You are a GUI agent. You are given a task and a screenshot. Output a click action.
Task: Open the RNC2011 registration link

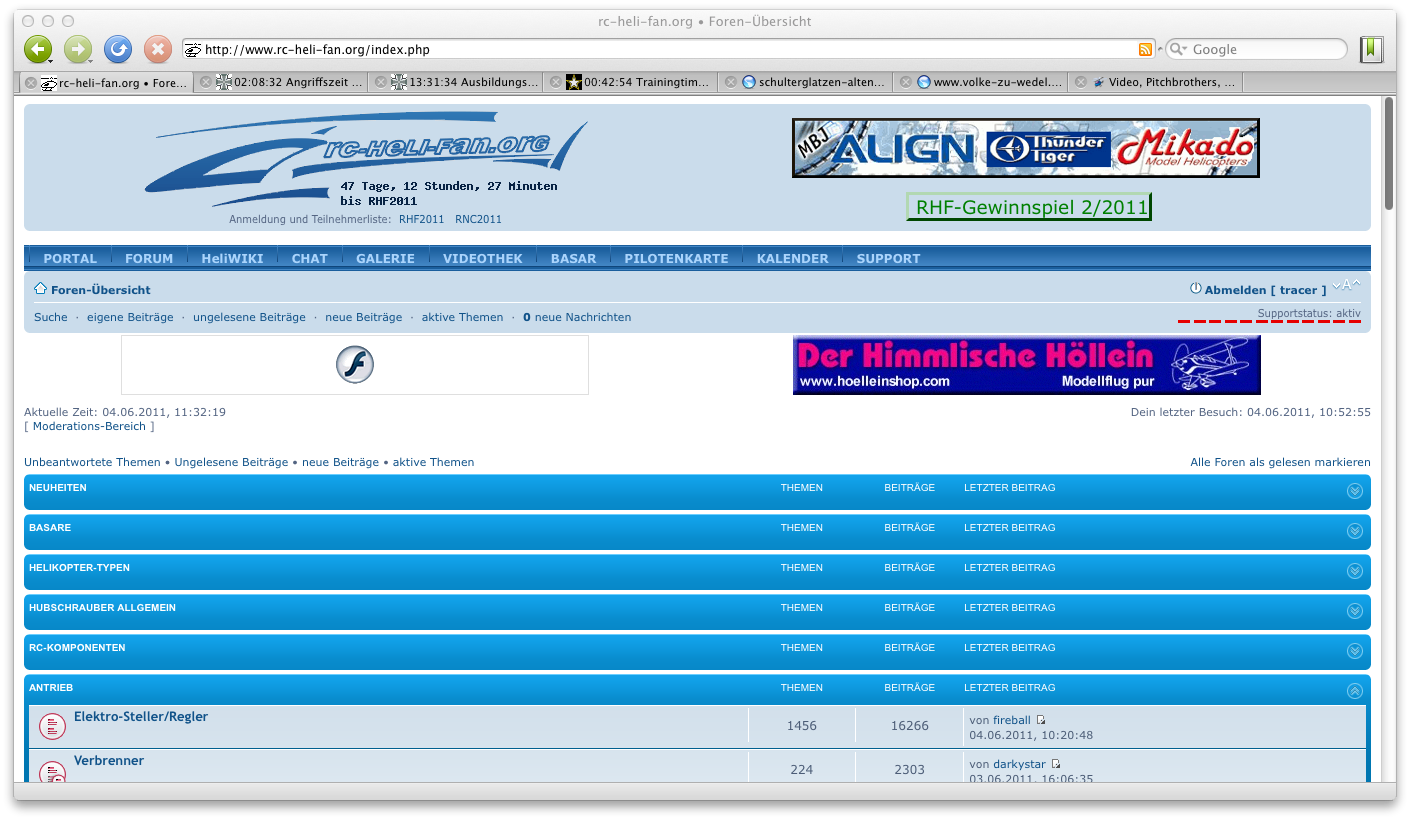coord(478,219)
